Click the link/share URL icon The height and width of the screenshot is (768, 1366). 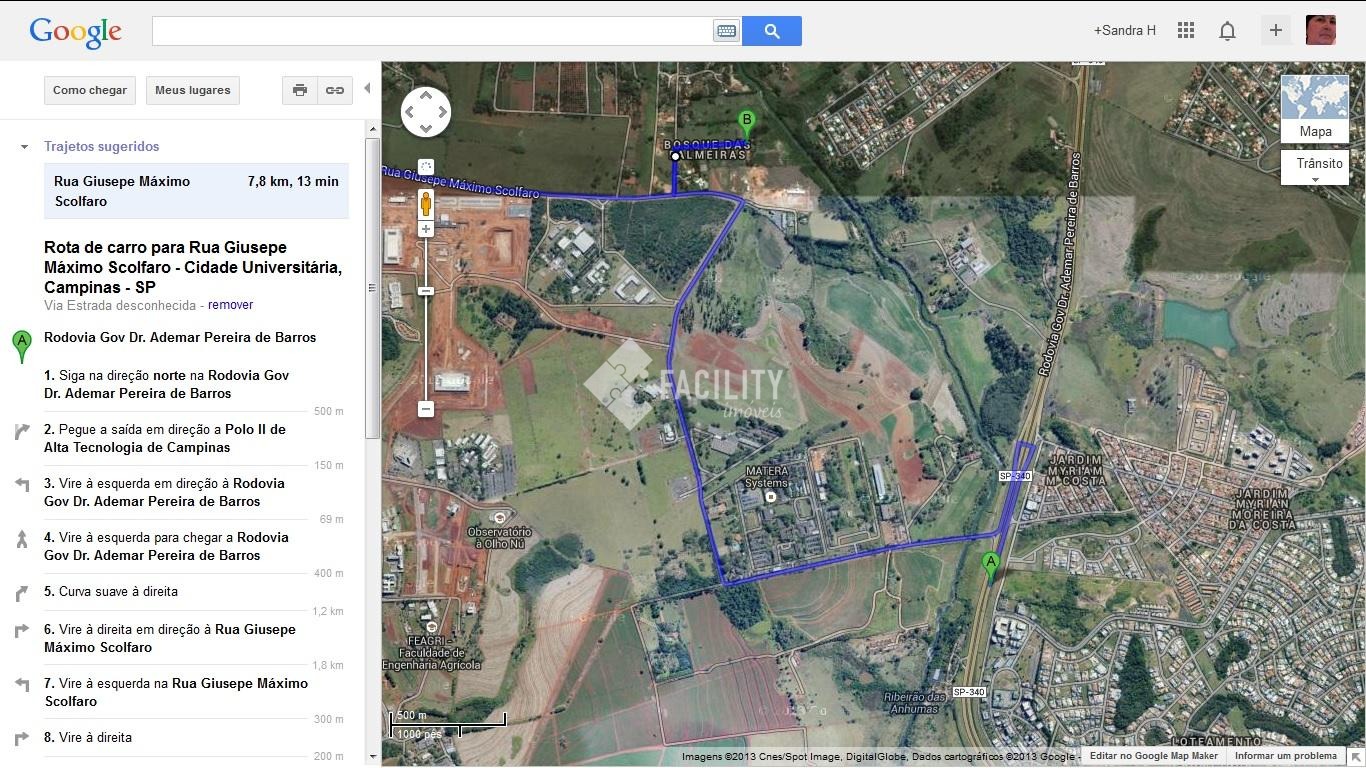coord(334,90)
